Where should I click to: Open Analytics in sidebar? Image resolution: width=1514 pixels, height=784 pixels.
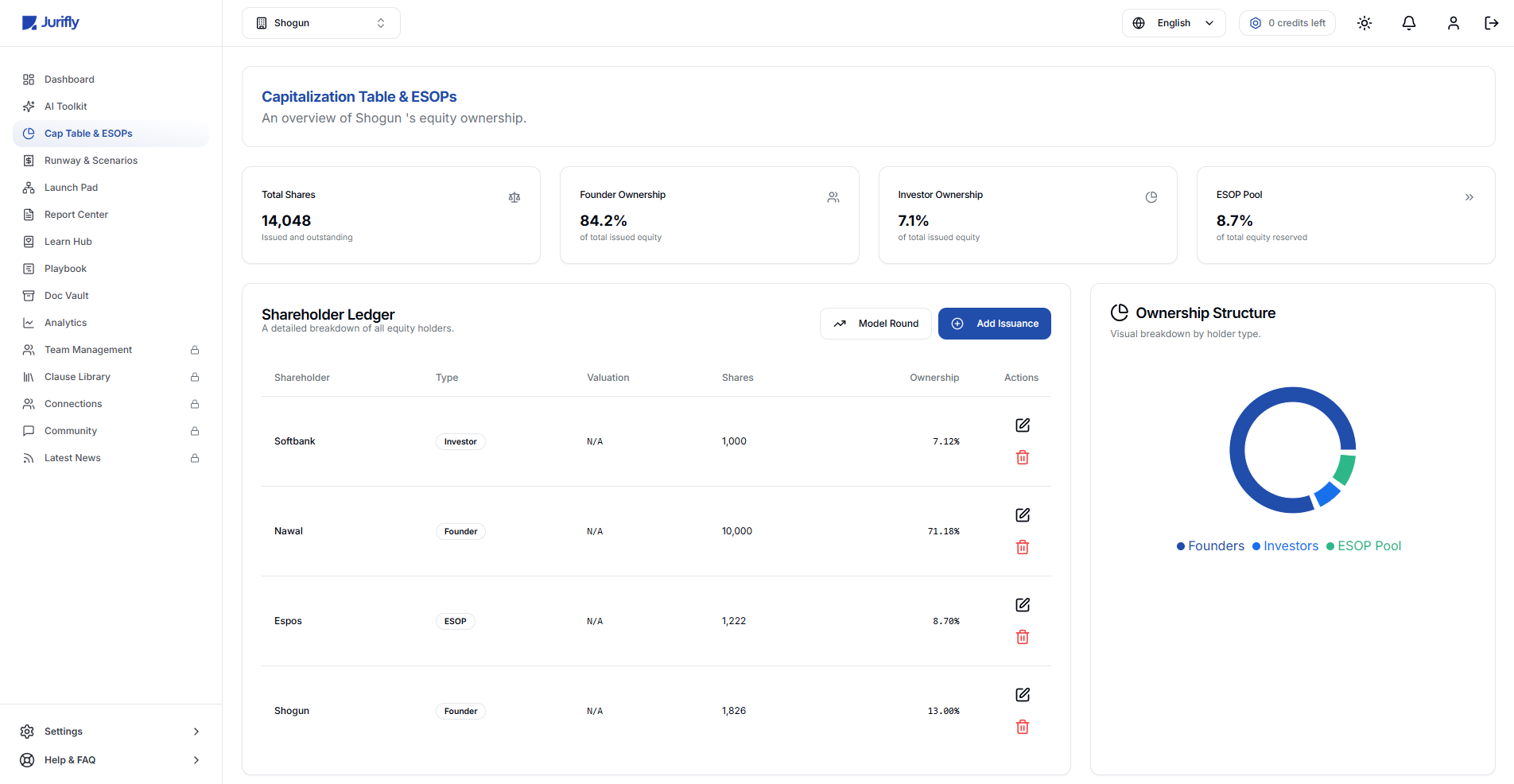click(x=111, y=323)
